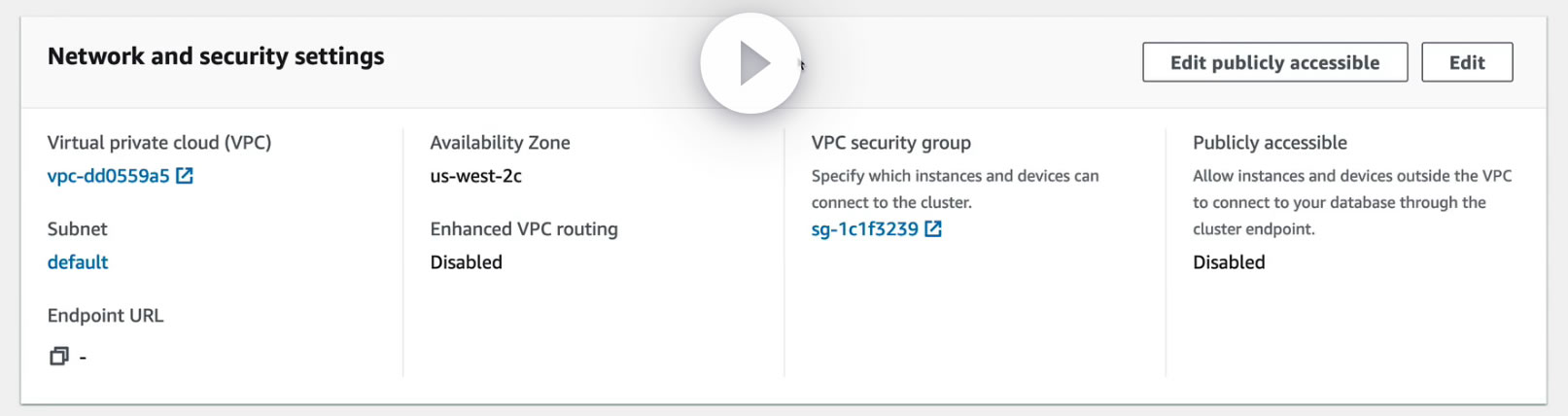Copy the Endpoint URL using the copy icon

[59, 357]
